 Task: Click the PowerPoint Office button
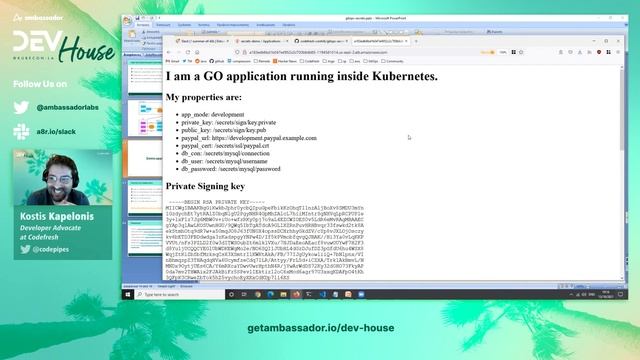[x=128, y=20]
